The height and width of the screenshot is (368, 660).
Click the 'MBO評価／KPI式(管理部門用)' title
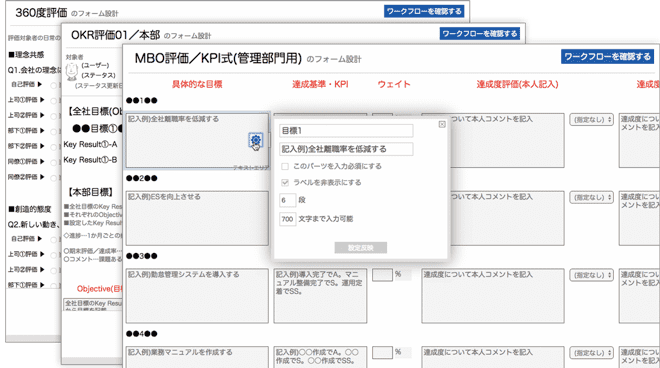[218, 58]
